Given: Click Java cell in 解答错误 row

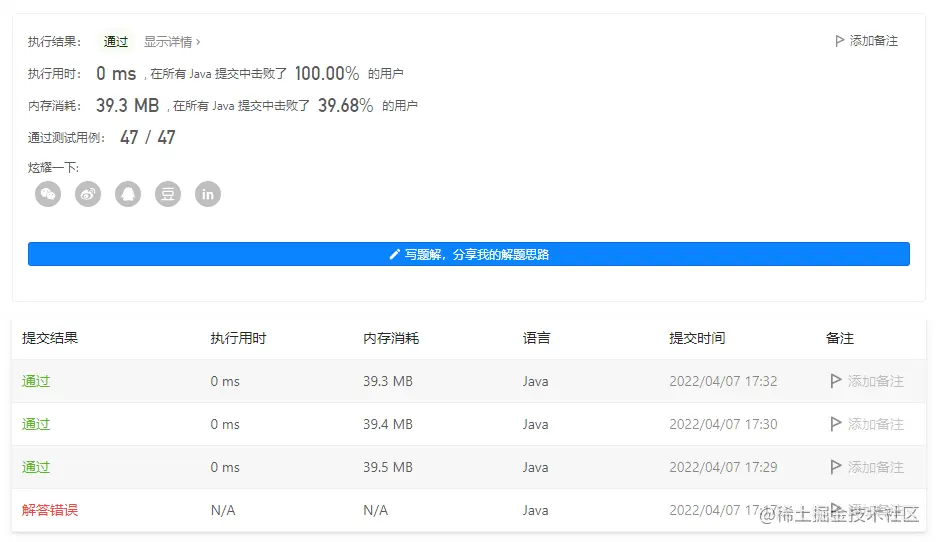Looking at the screenshot, I should tap(535, 510).
